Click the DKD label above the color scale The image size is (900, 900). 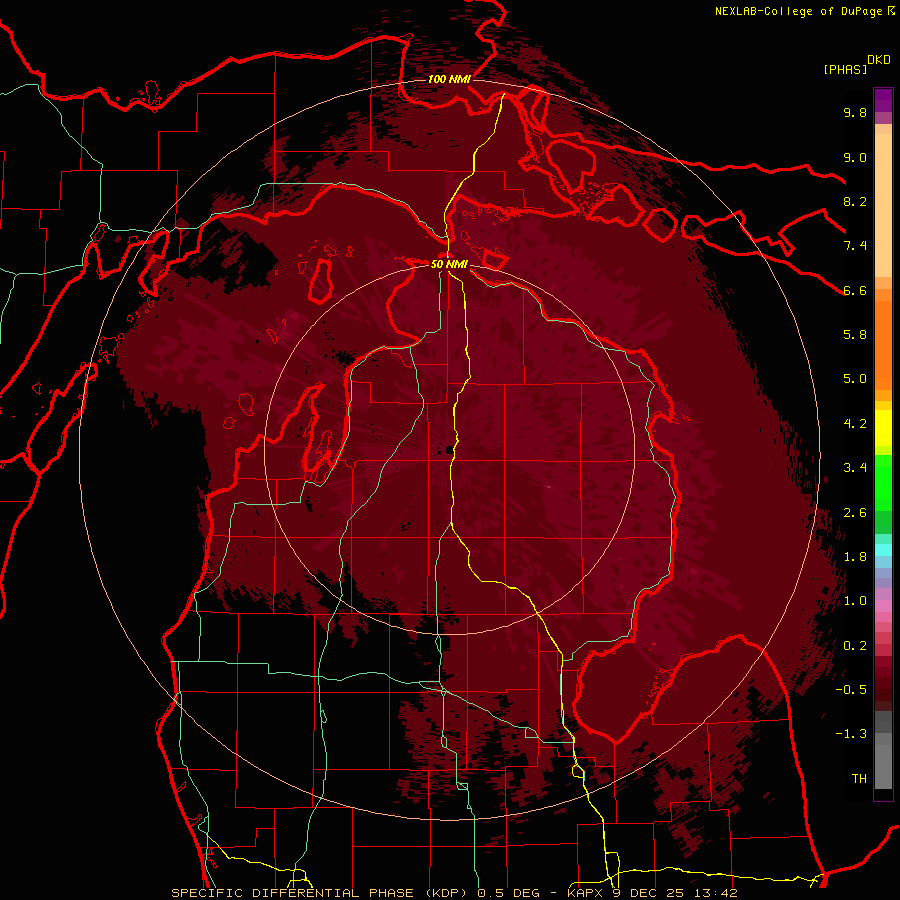879,60
